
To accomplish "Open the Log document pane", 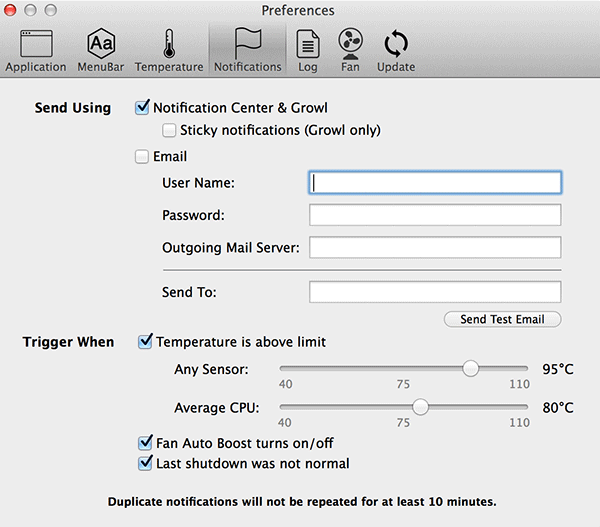I will pyautogui.click(x=308, y=50).
